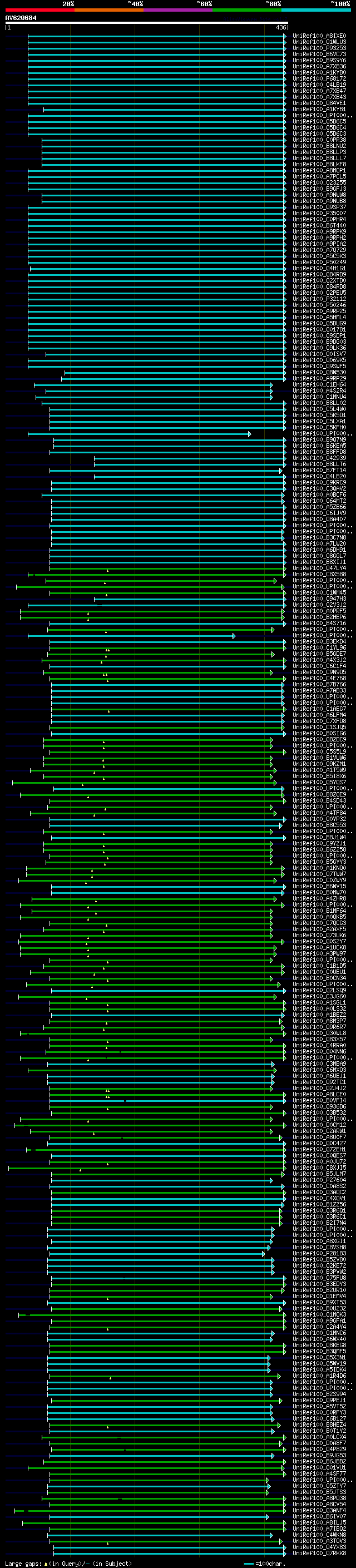Select the UniRef100_C1EH64 label
Image resolution: width=356 pixels, height=1568 pixels.
319,385
